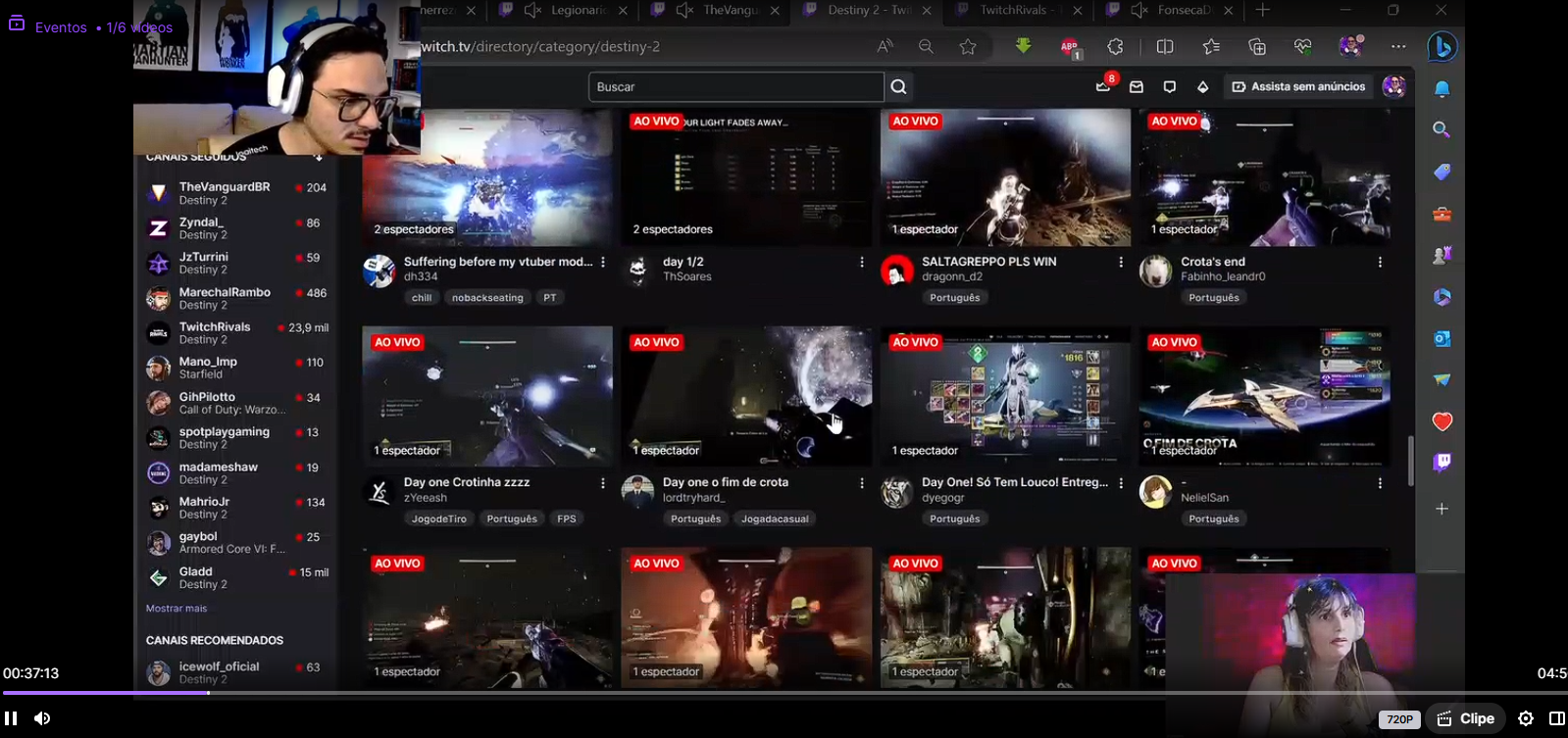This screenshot has height=738, width=1568.
Task: Open the Bing Copilot sidebar icon
Action: (x=1442, y=47)
